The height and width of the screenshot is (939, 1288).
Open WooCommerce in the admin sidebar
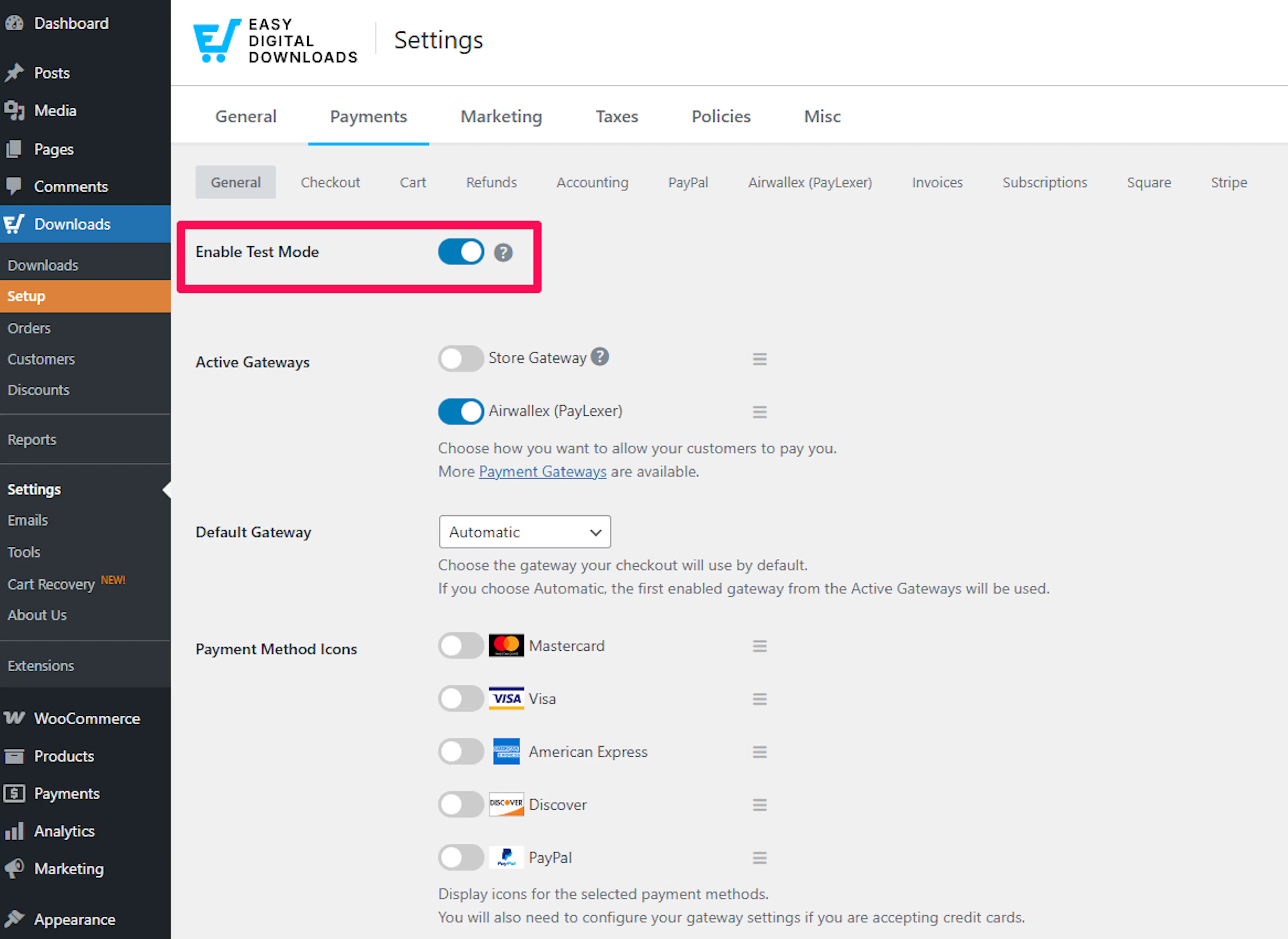pos(87,718)
